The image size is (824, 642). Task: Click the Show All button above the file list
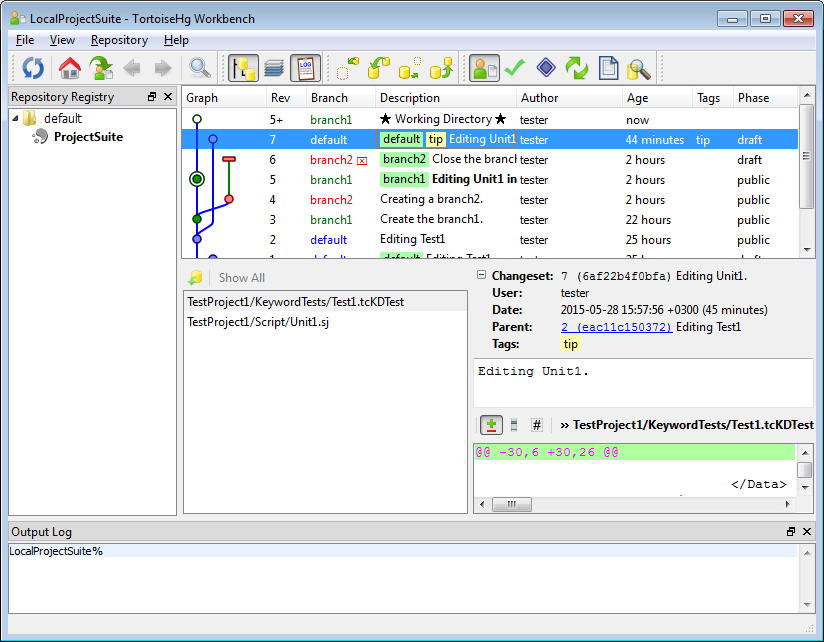click(242, 278)
